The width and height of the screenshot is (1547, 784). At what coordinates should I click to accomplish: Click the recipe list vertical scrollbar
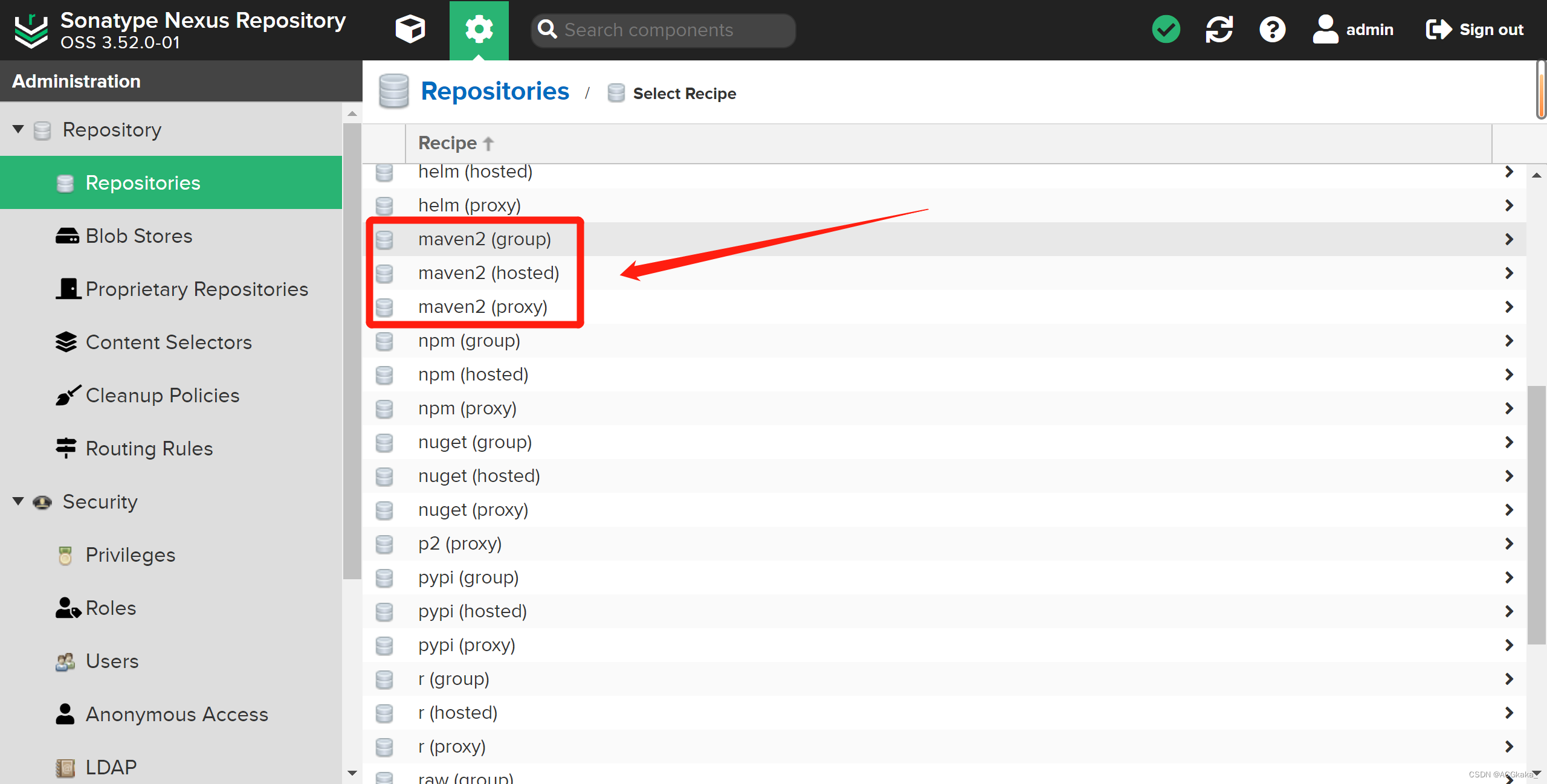[x=1536, y=513]
